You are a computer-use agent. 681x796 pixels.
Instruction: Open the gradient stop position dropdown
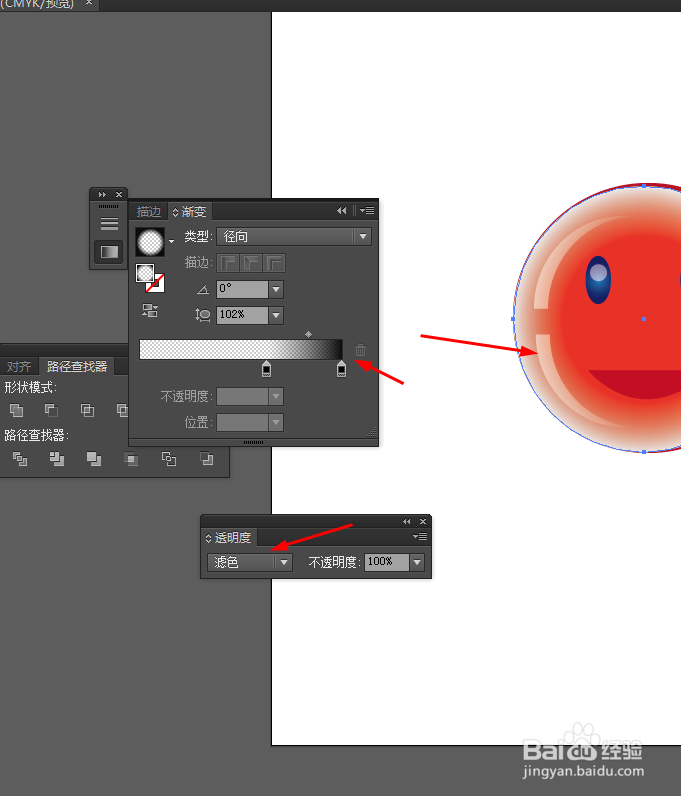(x=276, y=422)
